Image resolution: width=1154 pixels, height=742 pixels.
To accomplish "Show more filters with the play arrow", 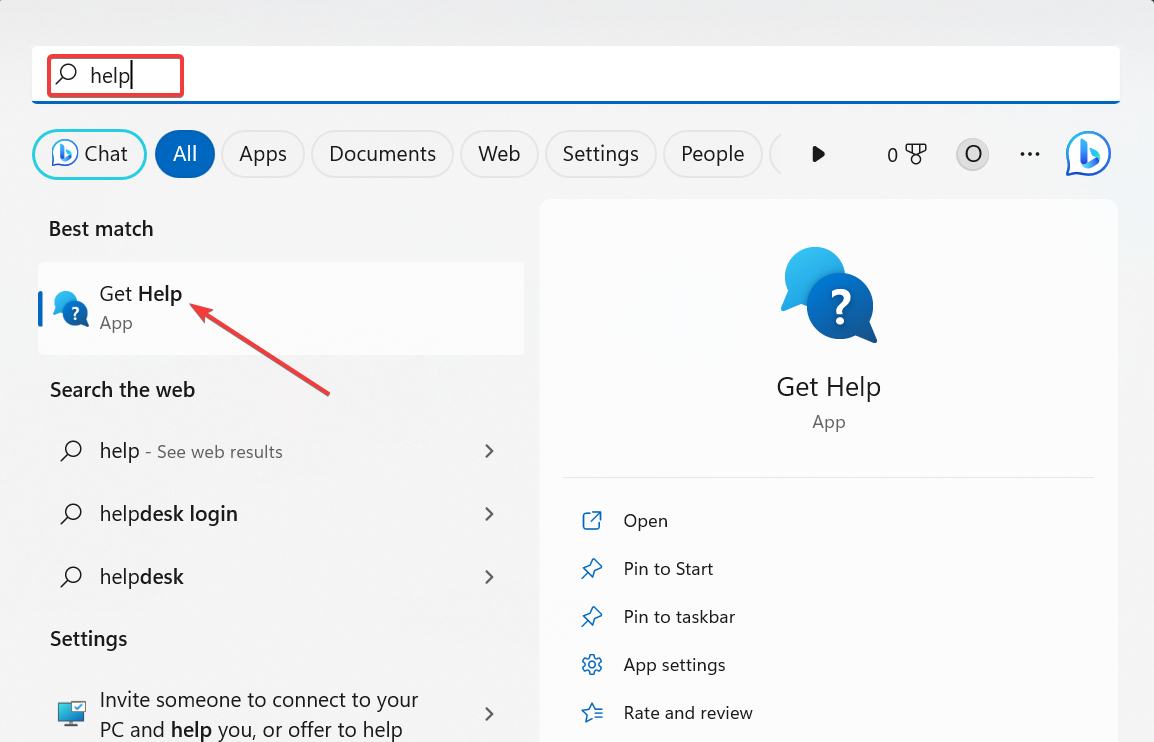I will pyautogui.click(x=818, y=154).
